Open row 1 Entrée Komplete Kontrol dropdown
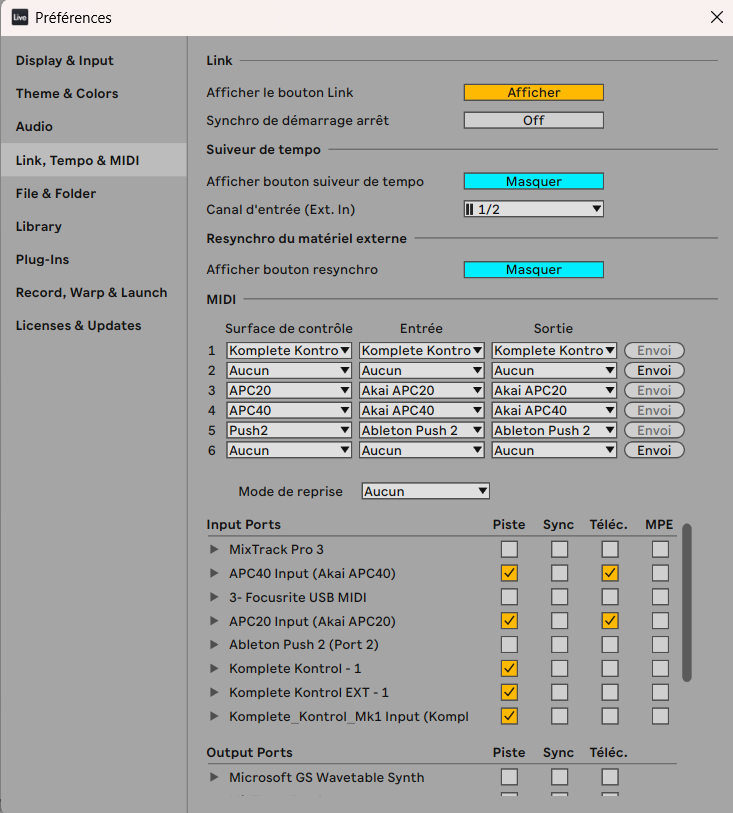The width and height of the screenshot is (733, 813). pos(421,351)
